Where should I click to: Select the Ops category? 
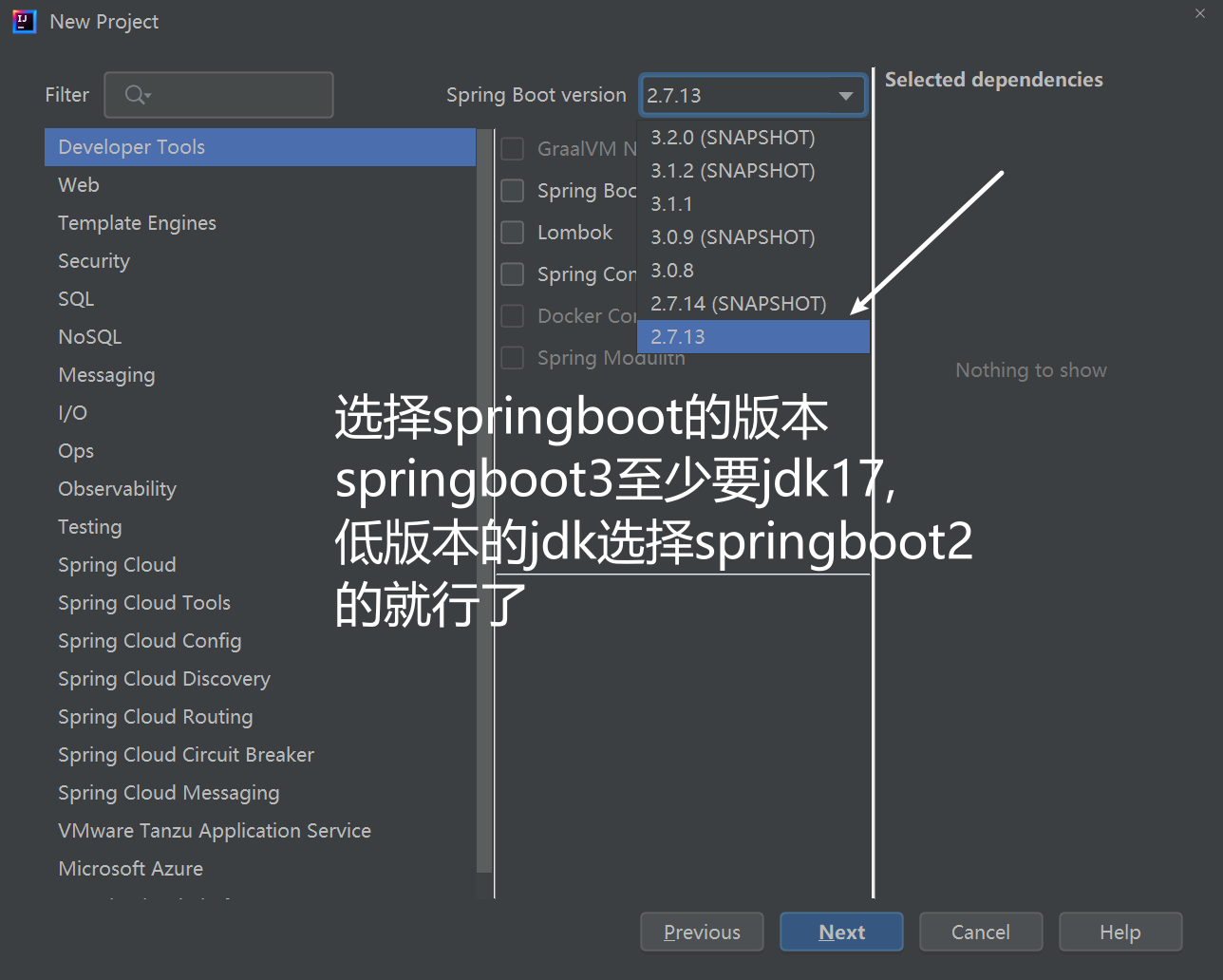coord(260,451)
